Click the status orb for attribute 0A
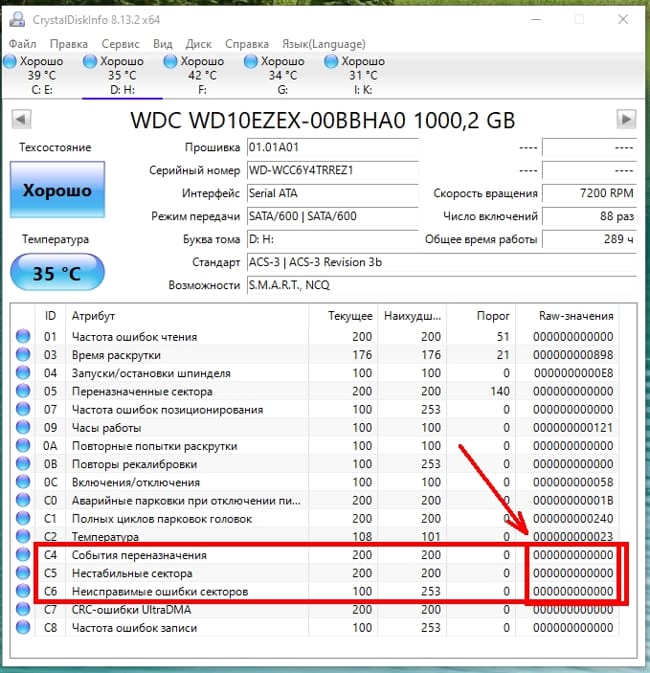This screenshot has height=673, width=650. (23, 446)
